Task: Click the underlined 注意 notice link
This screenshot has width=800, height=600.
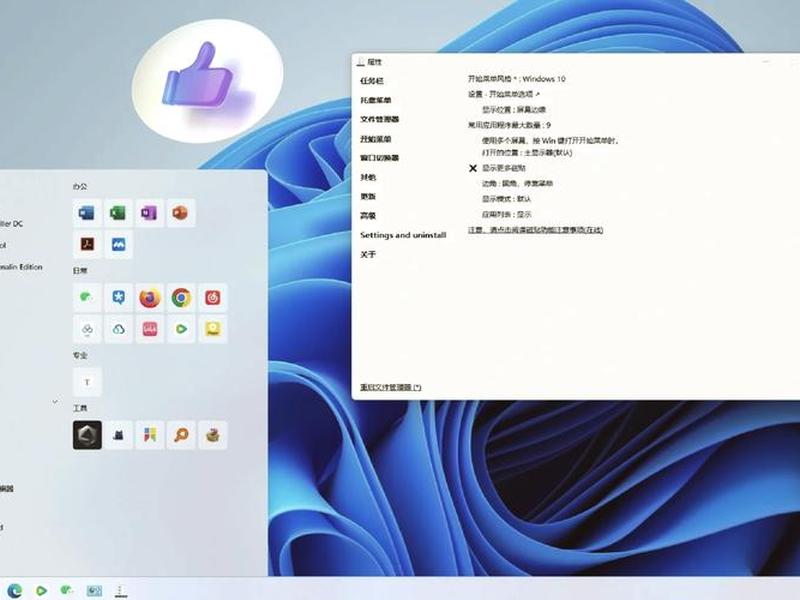Action: [535, 230]
